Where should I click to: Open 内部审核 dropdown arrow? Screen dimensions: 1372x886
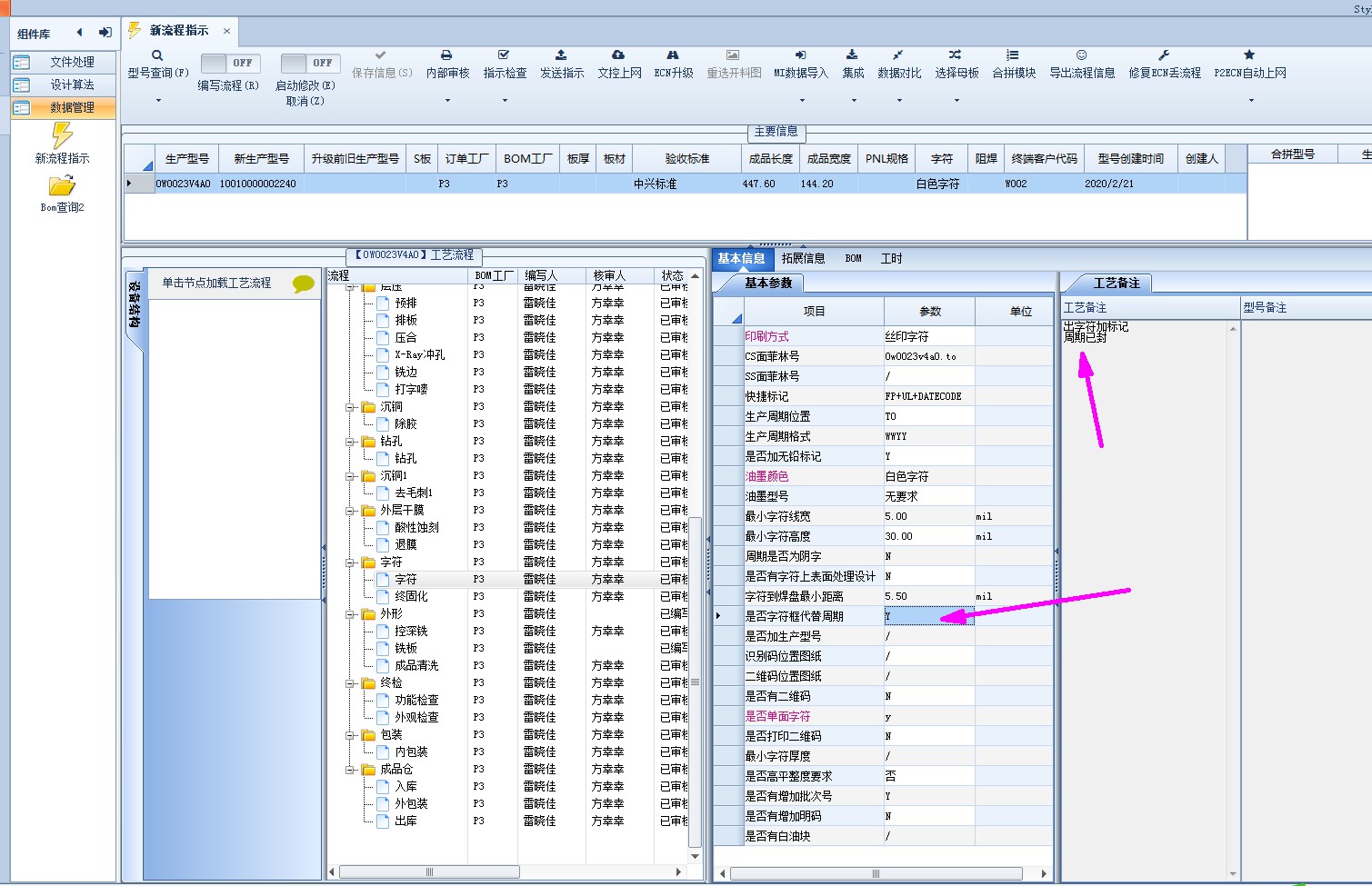coord(447,100)
